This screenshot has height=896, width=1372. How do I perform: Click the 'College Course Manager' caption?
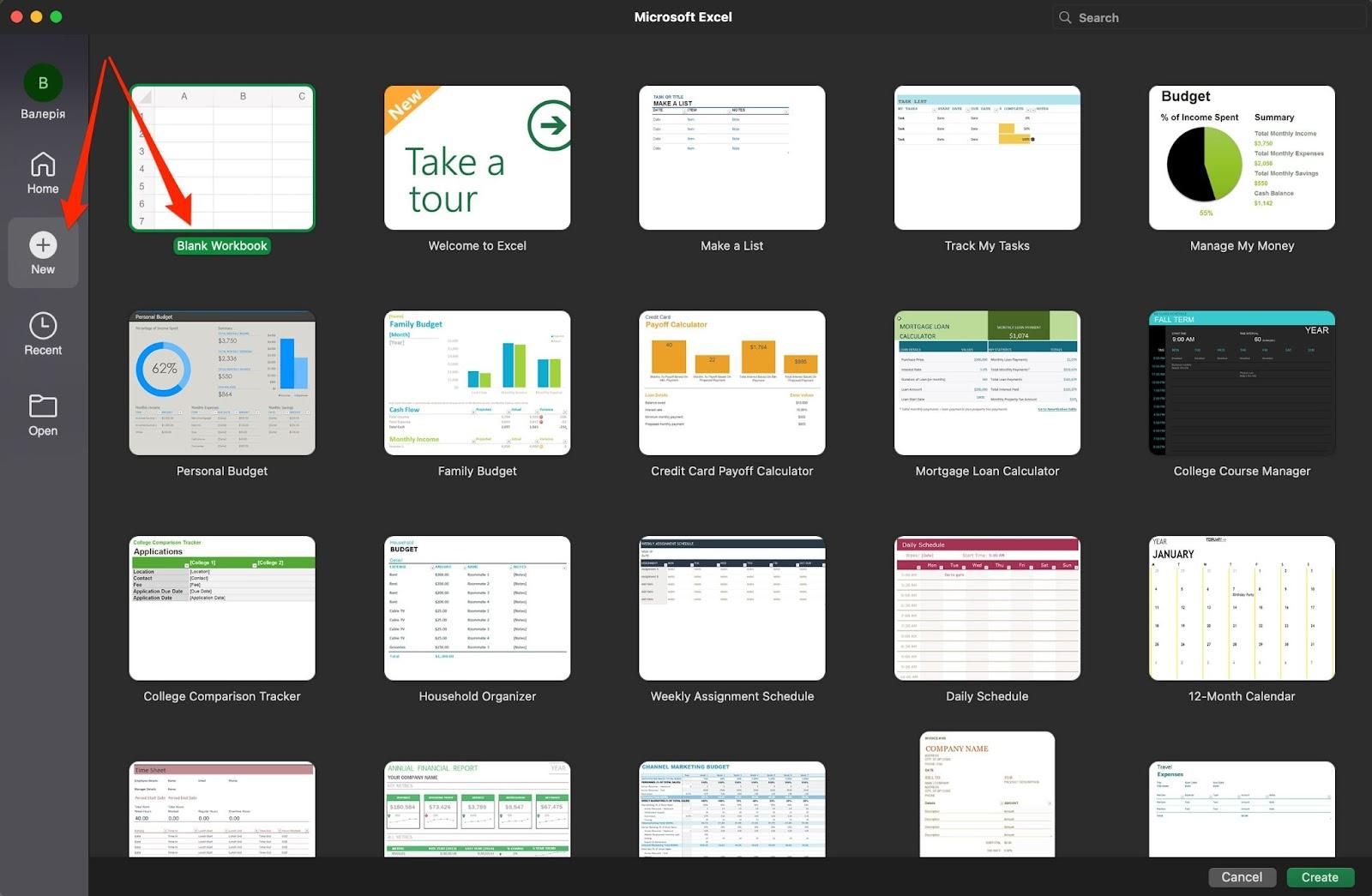[1242, 472]
